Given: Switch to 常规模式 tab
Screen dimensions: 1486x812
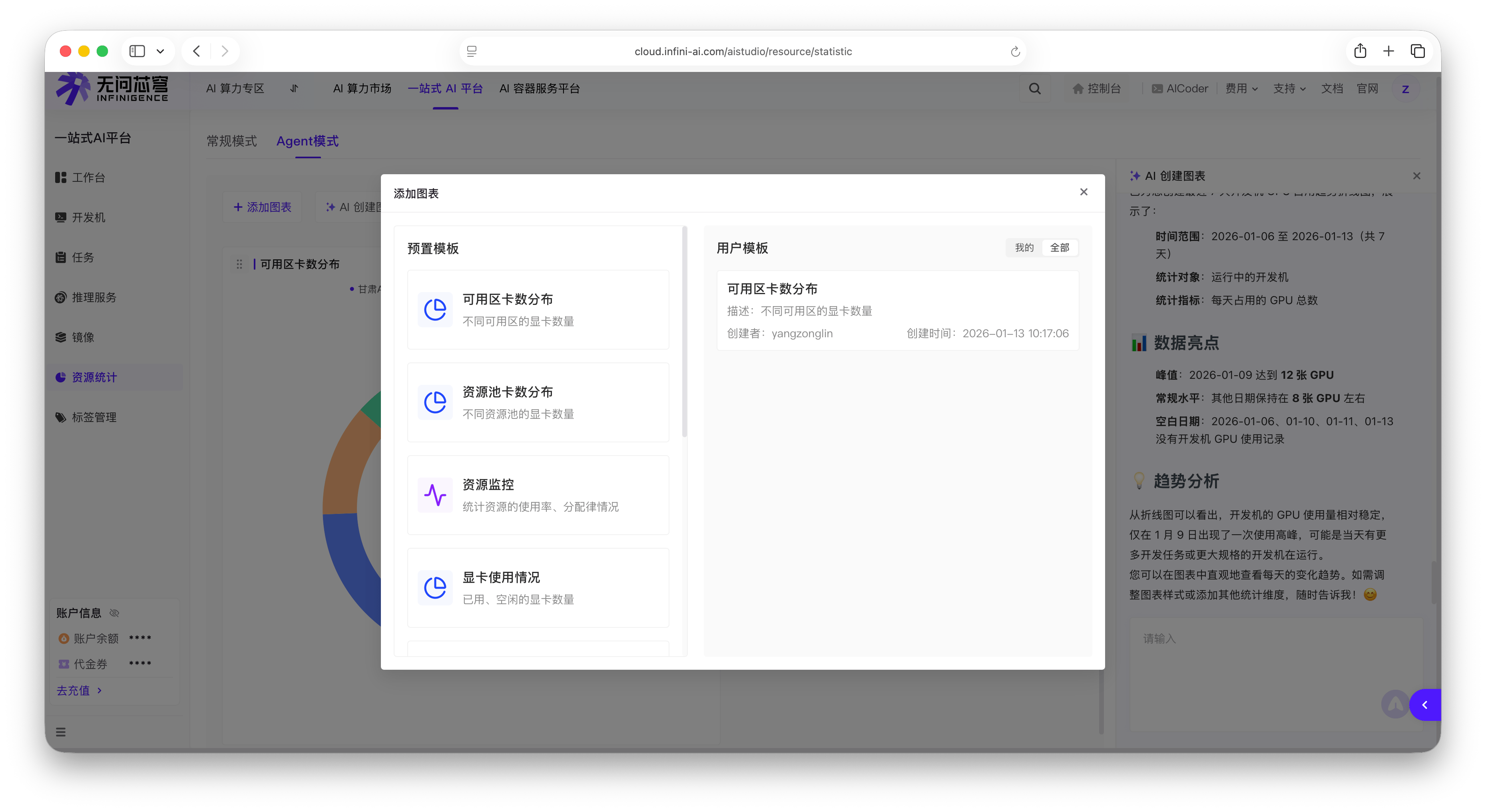Looking at the screenshot, I should [231, 141].
